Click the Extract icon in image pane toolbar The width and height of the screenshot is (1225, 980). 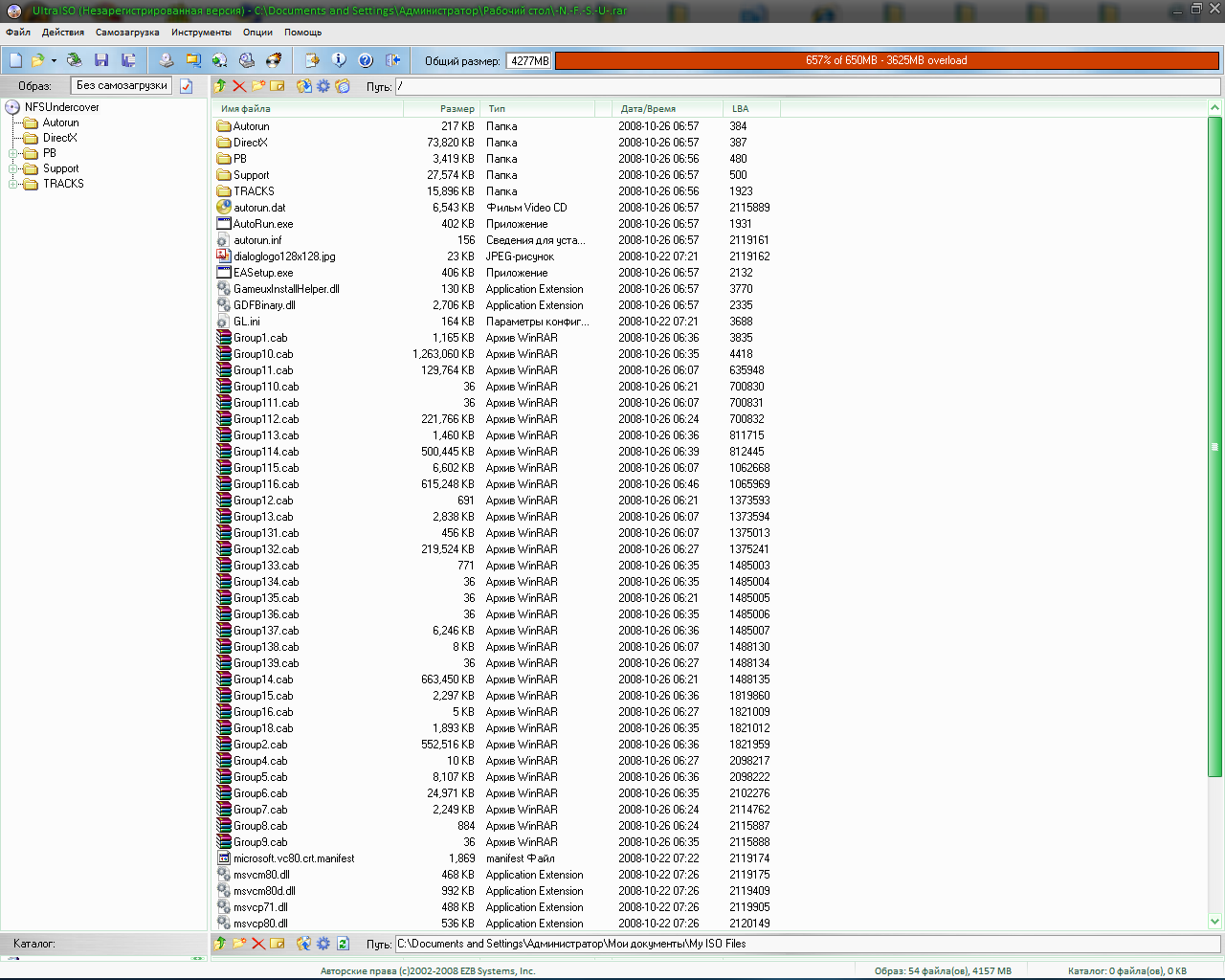304,86
